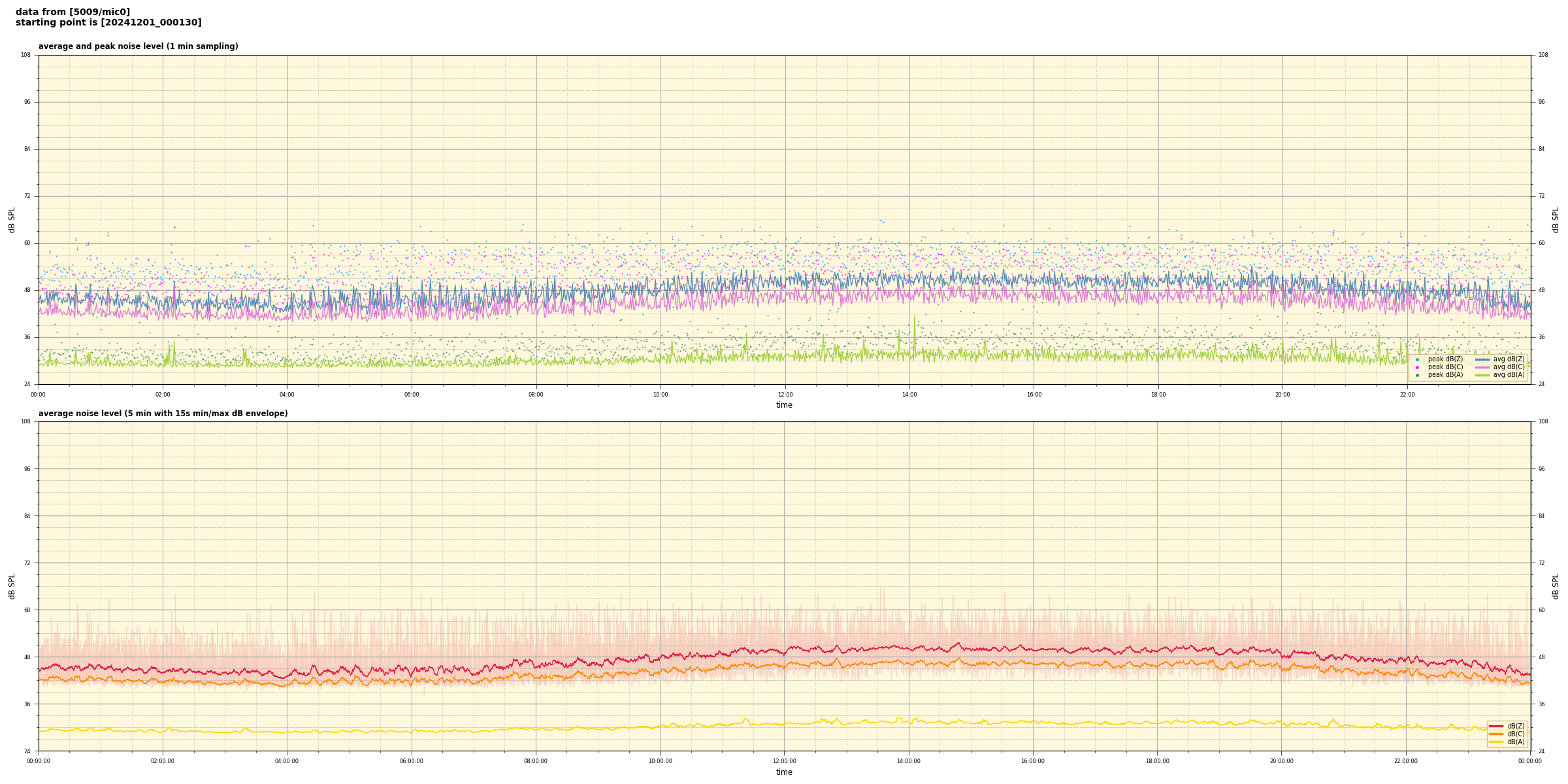Image resolution: width=1568 pixels, height=784 pixels.
Task: Click the 'time' x-axis label of upper chart
Action: pyautogui.click(x=784, y=405)
